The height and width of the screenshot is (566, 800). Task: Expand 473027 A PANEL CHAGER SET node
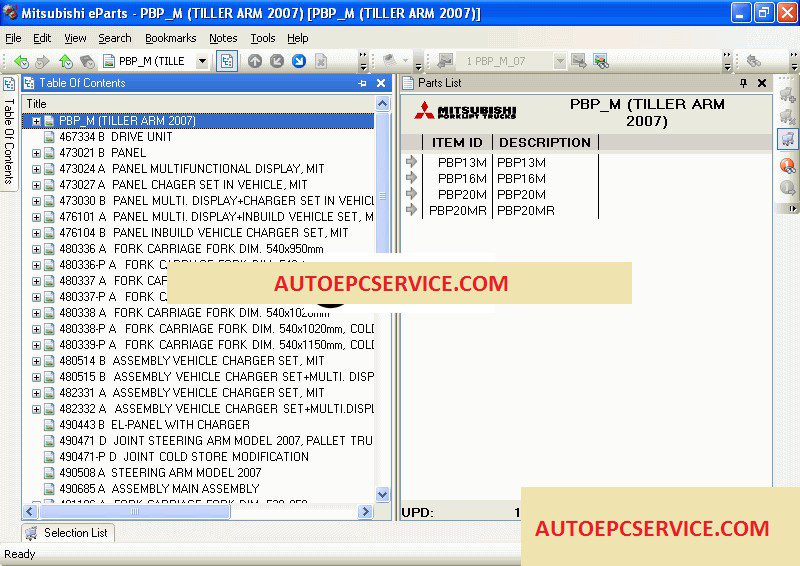pyautogui.click(x=36, y=185)
